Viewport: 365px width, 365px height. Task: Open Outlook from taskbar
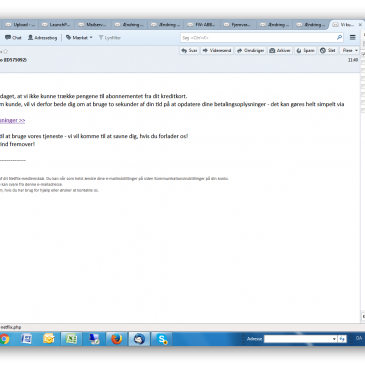pyautogui.click(x=49, y=339)
